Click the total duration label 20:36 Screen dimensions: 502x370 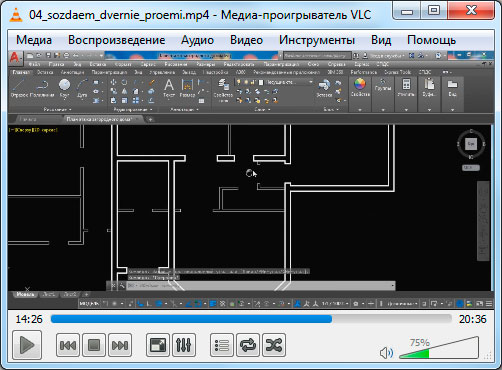point(472,319)
